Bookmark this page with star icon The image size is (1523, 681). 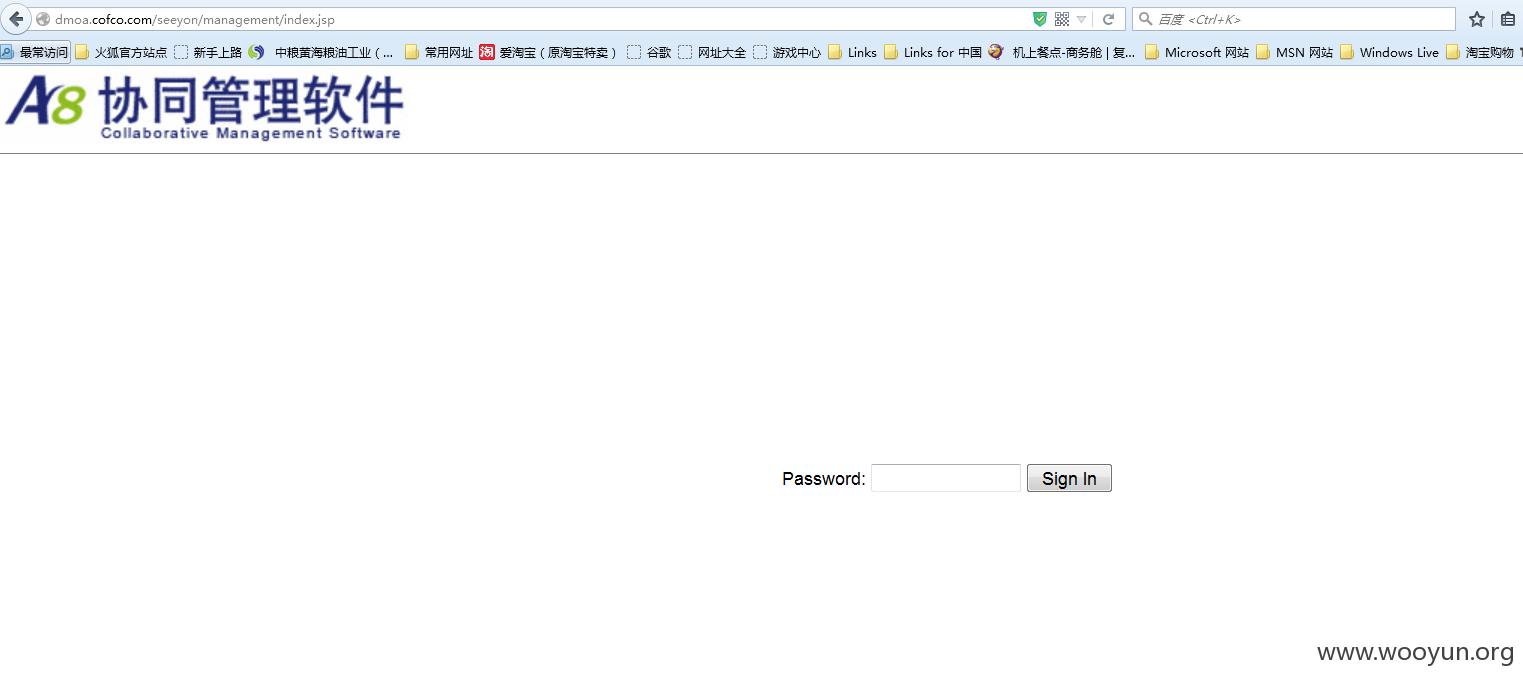coord(1477,19)
